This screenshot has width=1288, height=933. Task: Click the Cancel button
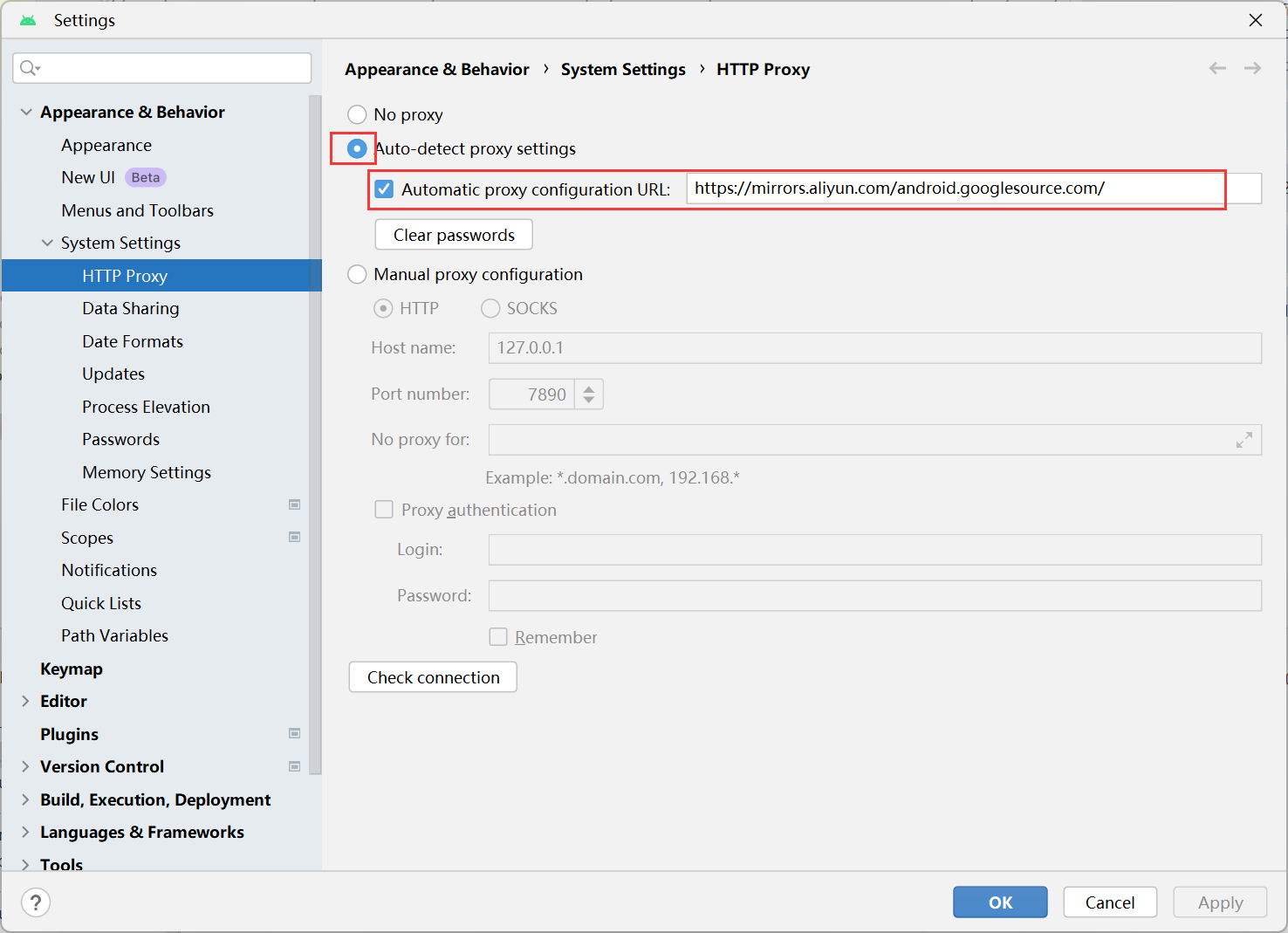point(1110,902)
